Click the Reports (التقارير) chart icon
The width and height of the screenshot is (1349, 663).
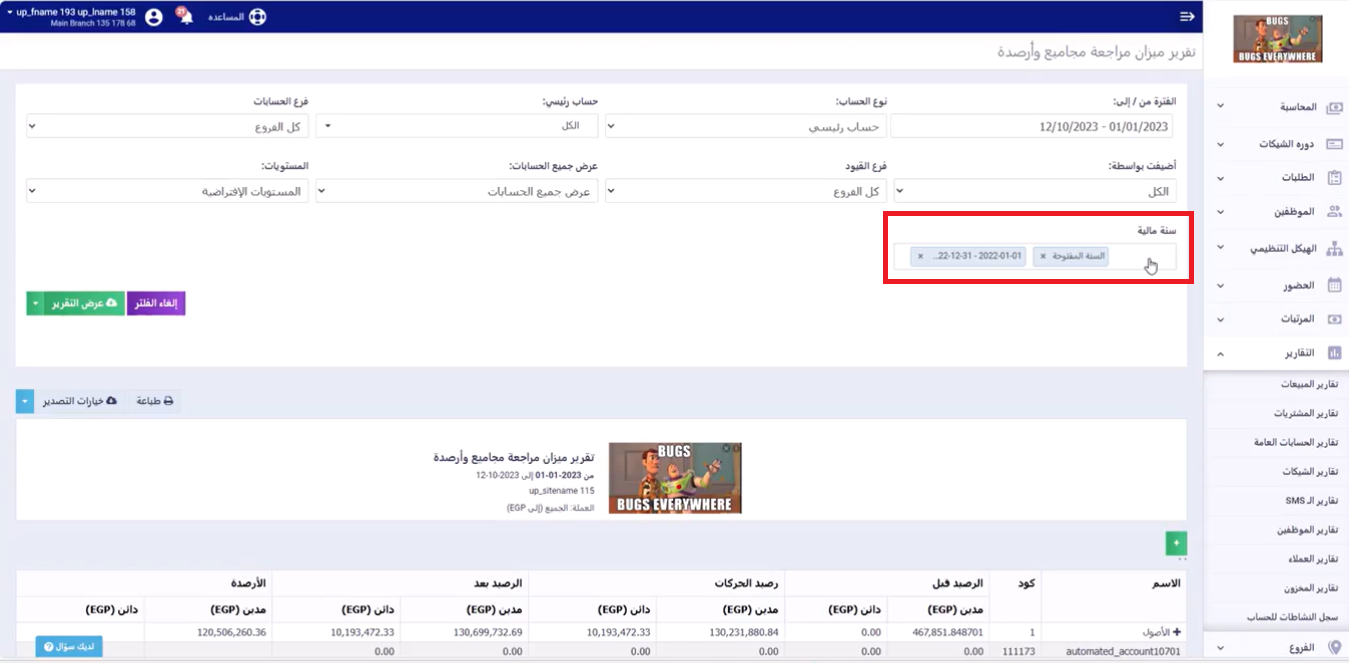point(1334,353)
